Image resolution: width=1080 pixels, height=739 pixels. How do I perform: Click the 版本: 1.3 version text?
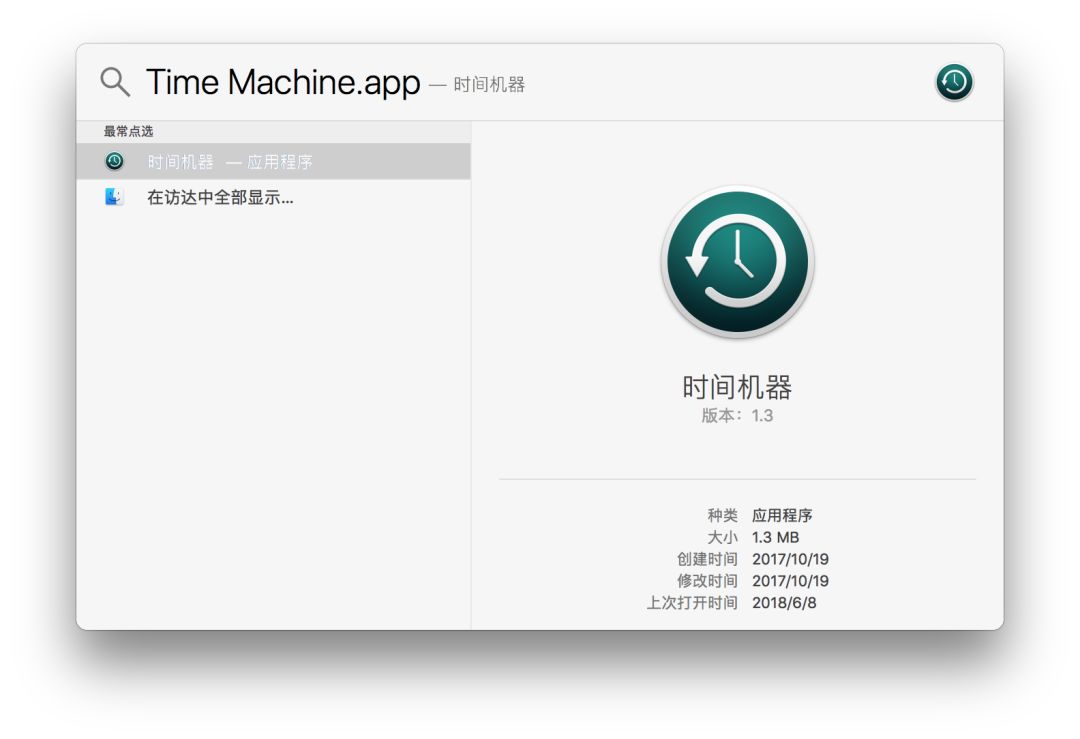point(737,415)
